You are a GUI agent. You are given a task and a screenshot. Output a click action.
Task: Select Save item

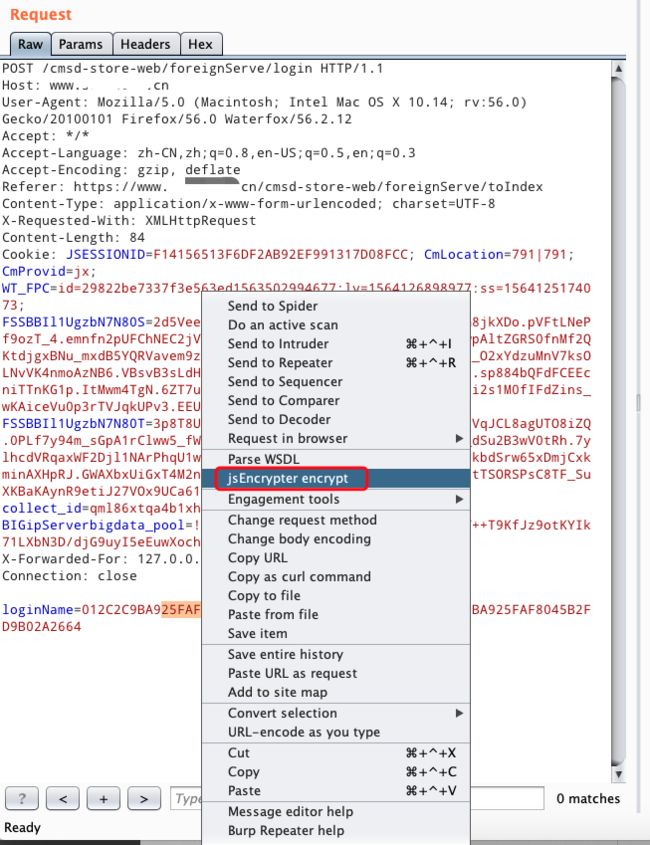[x=336, y=633]
